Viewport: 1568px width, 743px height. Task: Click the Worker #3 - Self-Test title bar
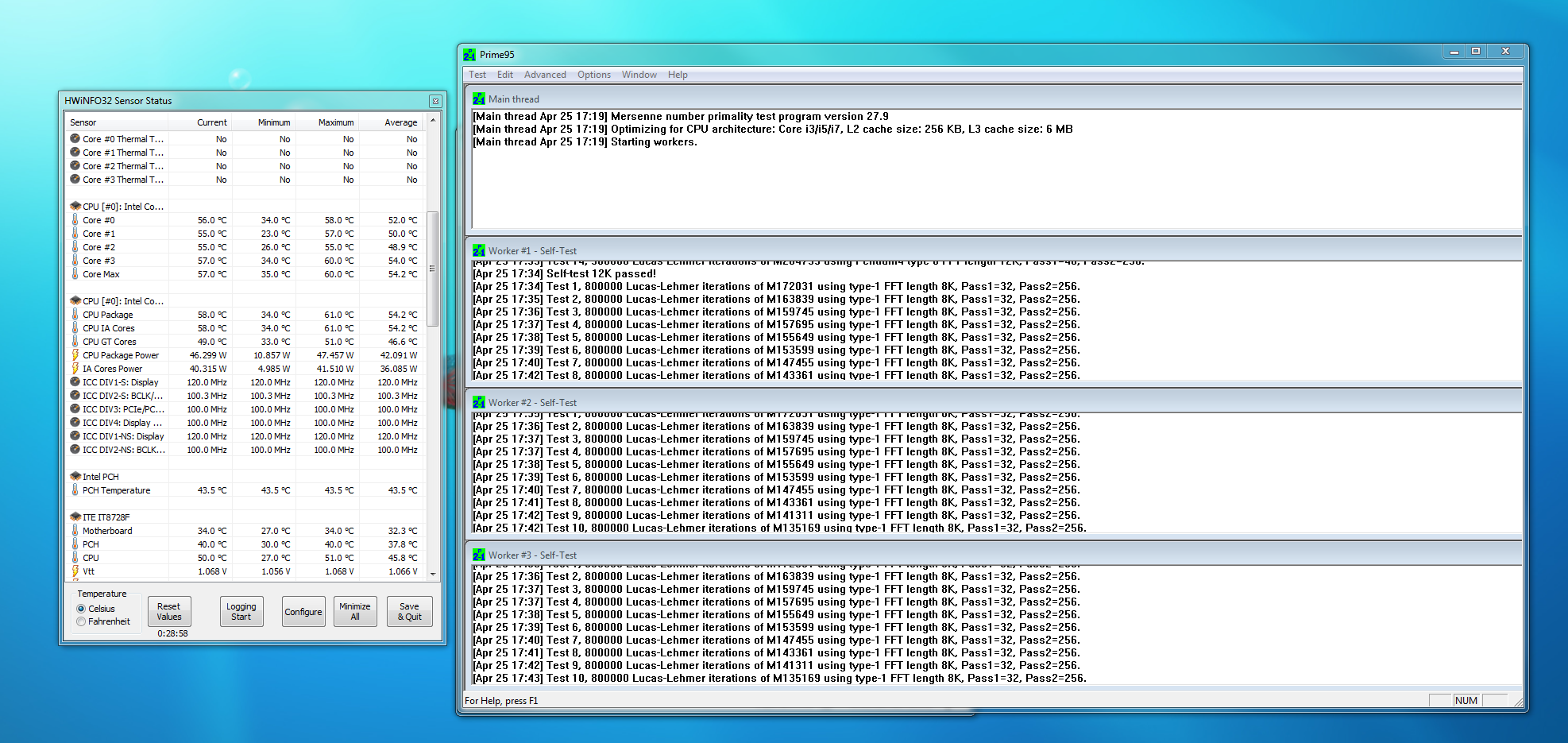[x=994, y=555]
